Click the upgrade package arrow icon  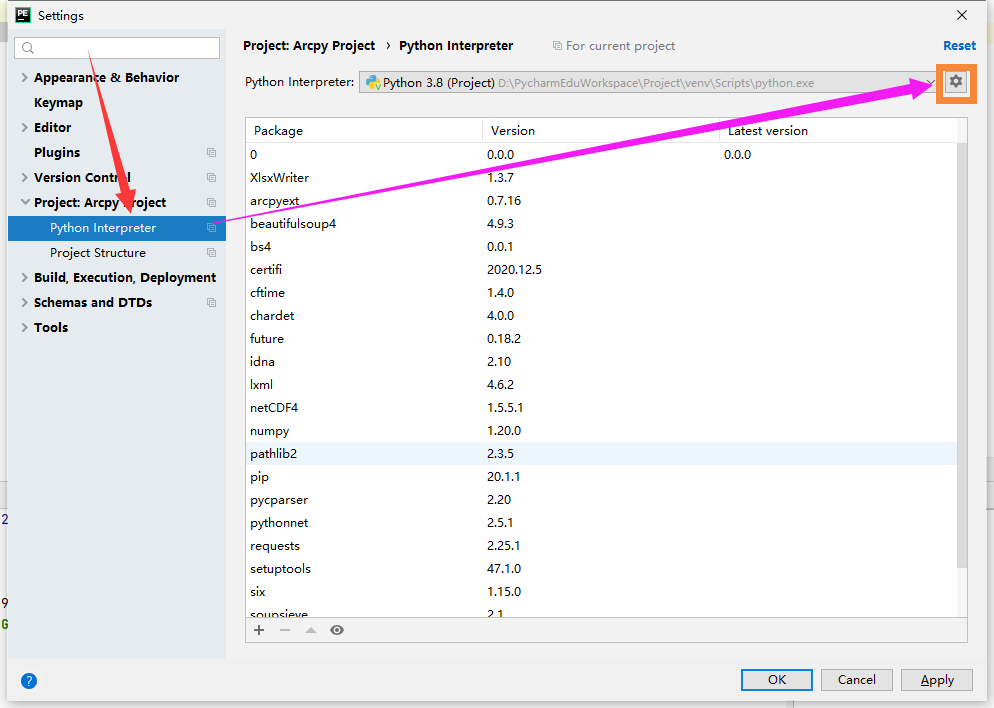[x=311, y=630]
